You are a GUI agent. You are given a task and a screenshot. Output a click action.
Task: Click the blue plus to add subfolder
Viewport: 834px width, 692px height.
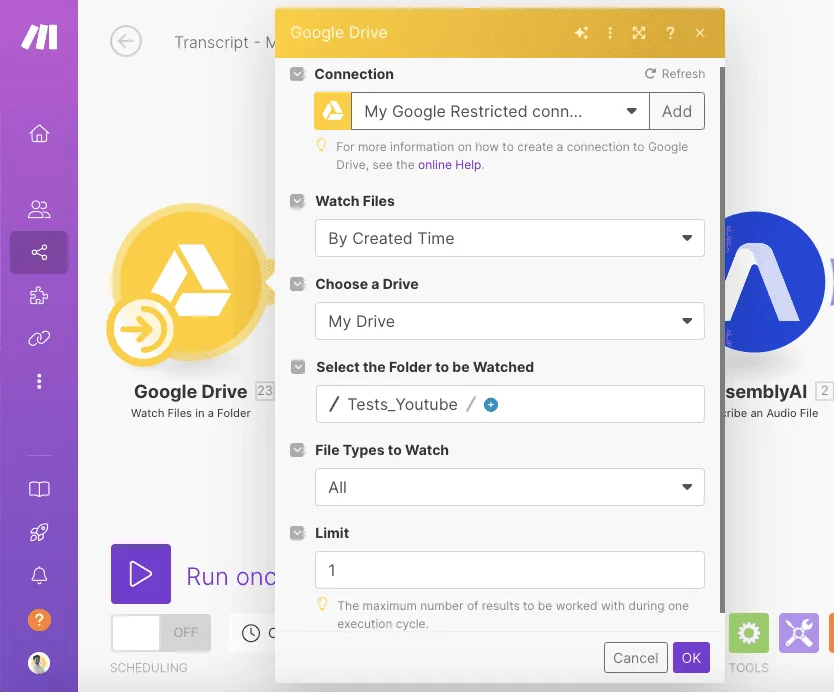[491, 405]
